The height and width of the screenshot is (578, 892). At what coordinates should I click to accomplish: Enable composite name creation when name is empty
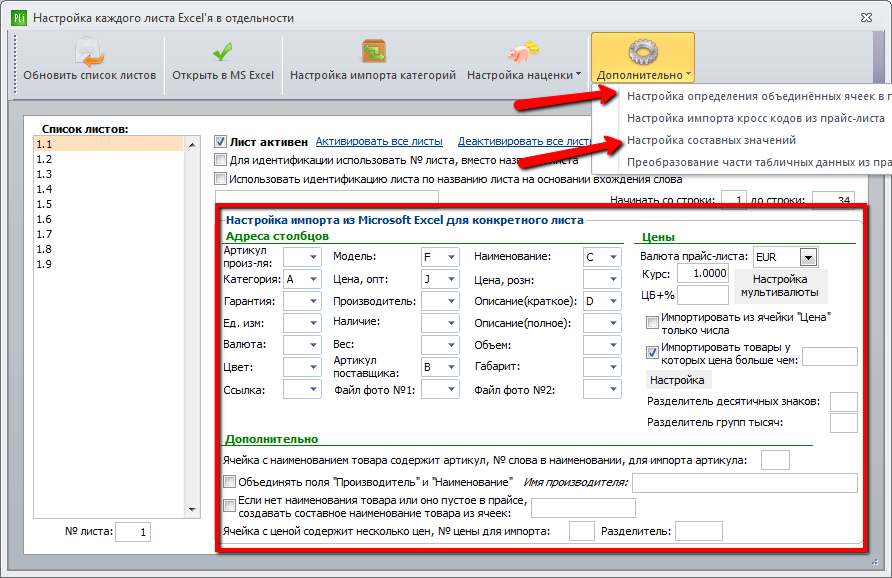coord(229,505)
